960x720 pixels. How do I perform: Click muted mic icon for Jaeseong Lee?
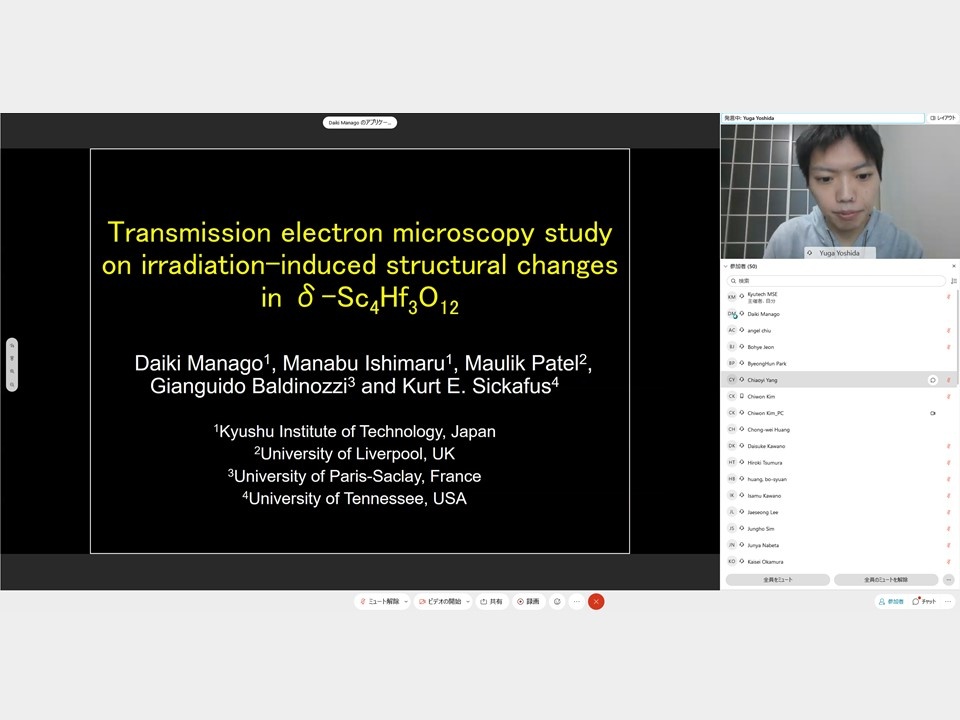pyautogui.click(x=948, y=512)
